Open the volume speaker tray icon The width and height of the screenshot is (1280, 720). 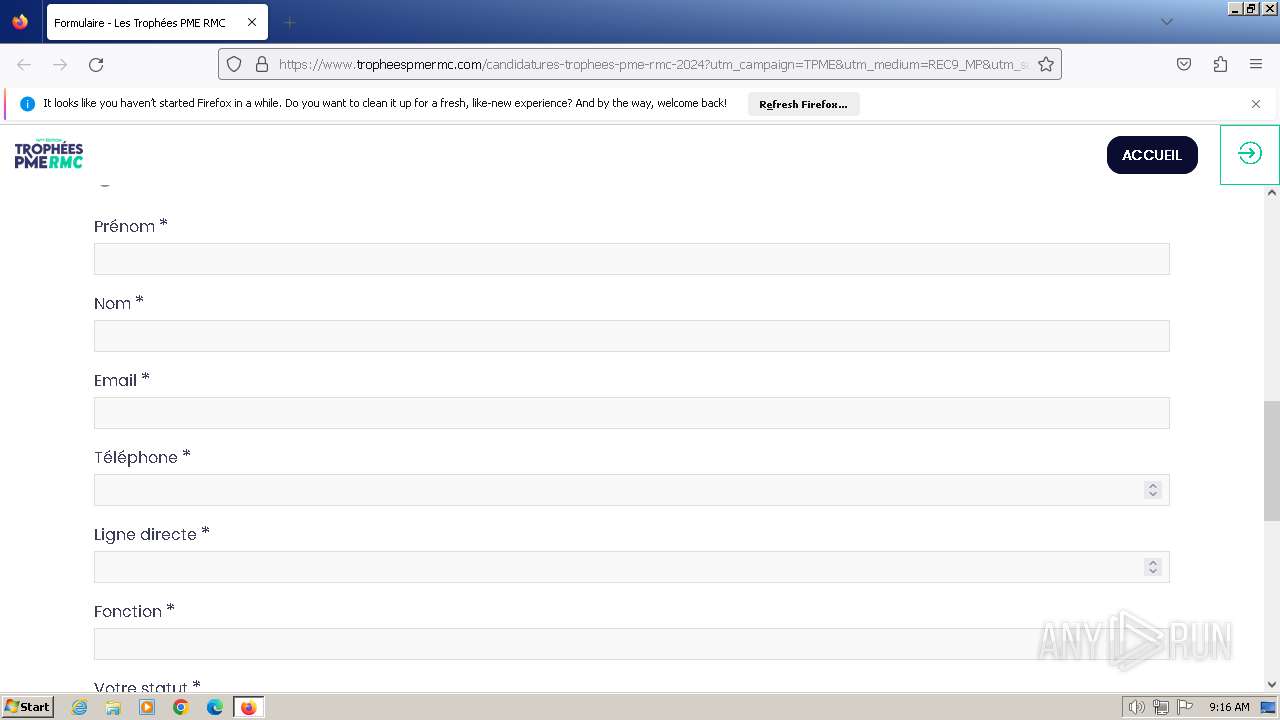1136,707
